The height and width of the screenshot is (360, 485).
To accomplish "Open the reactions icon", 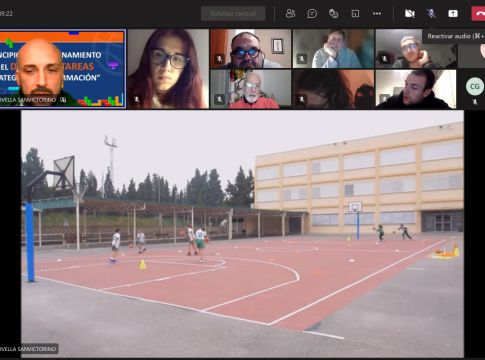I will point(333,13).
